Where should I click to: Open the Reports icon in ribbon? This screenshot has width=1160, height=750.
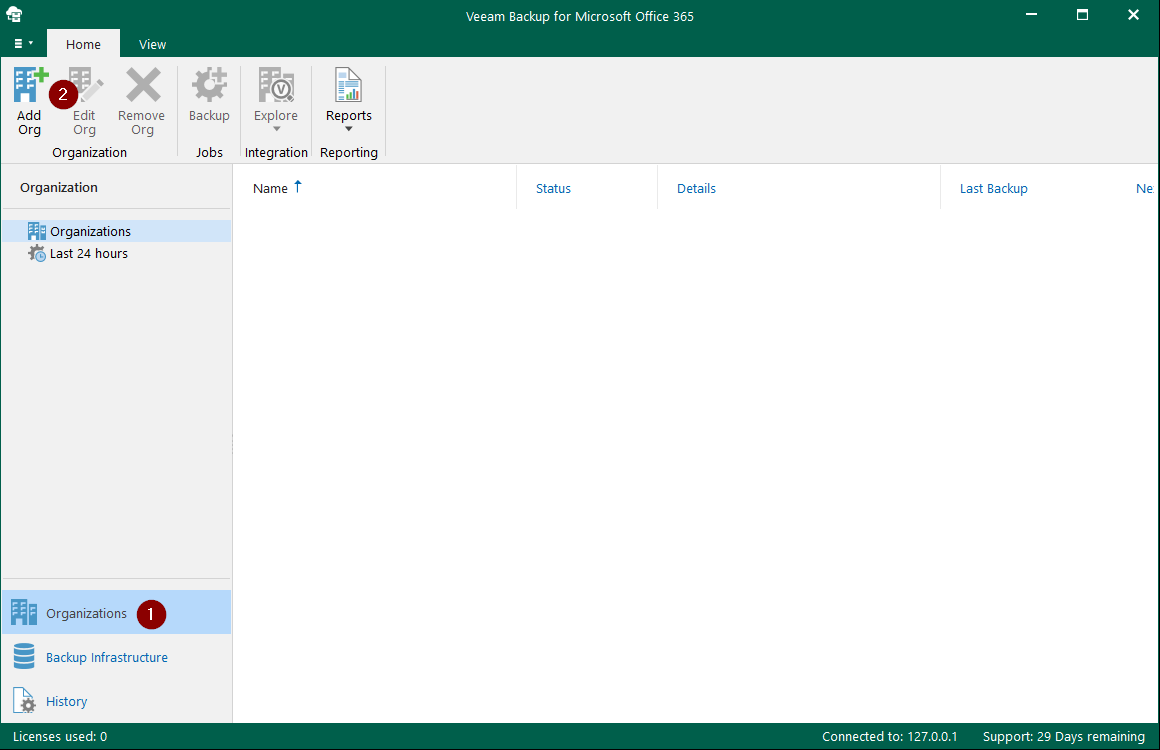[348, 85]
